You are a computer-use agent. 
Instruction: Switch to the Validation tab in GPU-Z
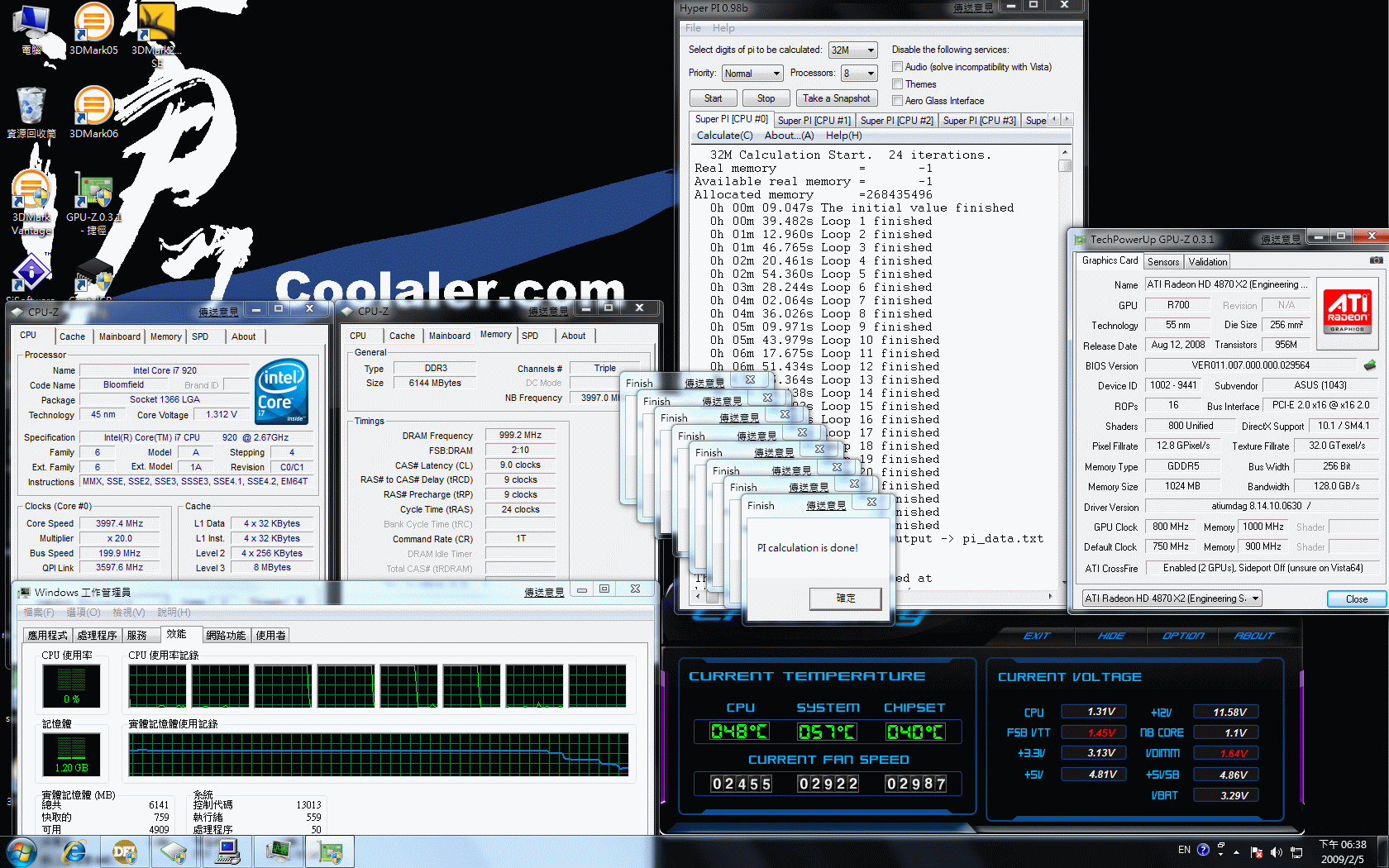pos(1208,262)
